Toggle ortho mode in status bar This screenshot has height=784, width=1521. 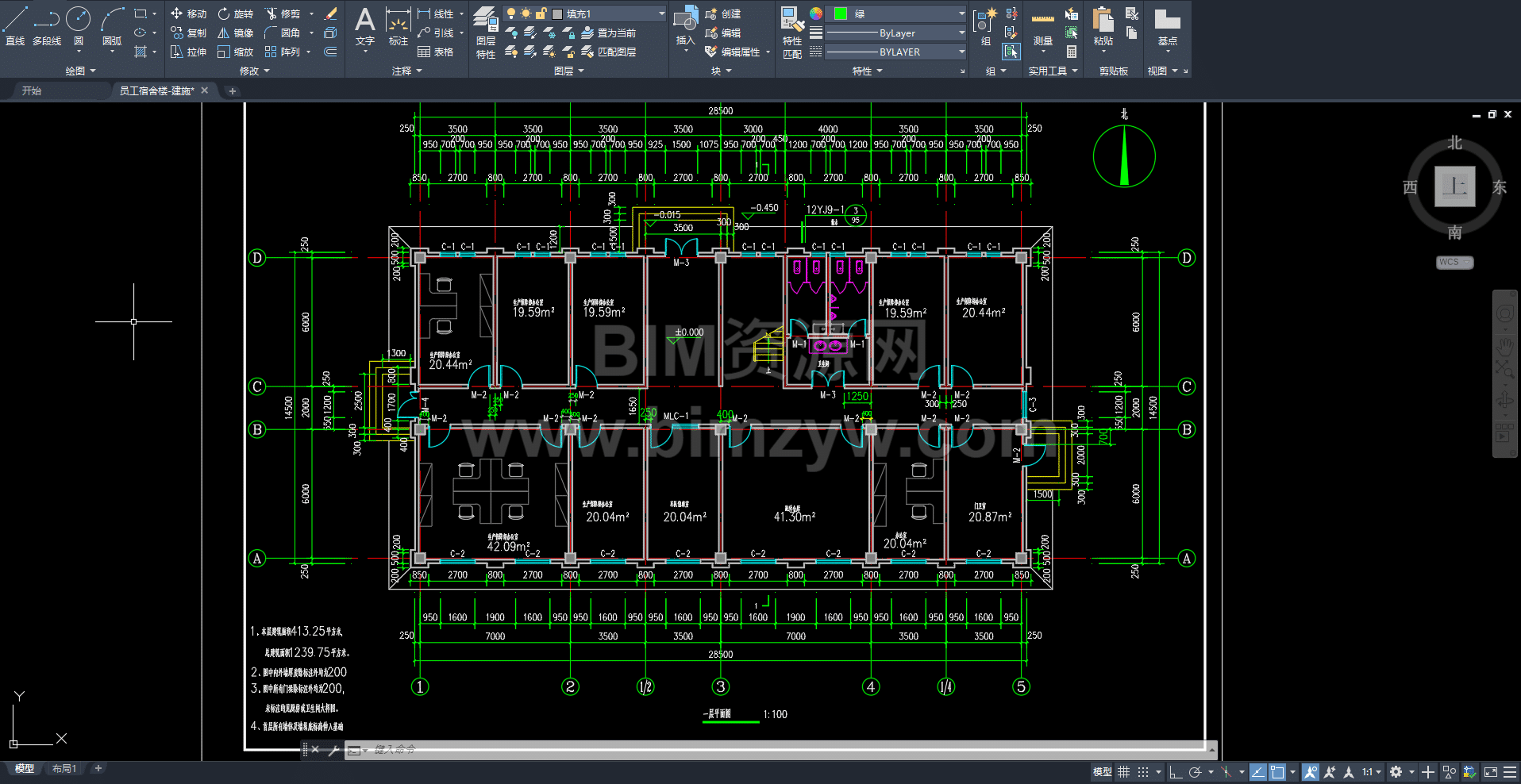1176,772
